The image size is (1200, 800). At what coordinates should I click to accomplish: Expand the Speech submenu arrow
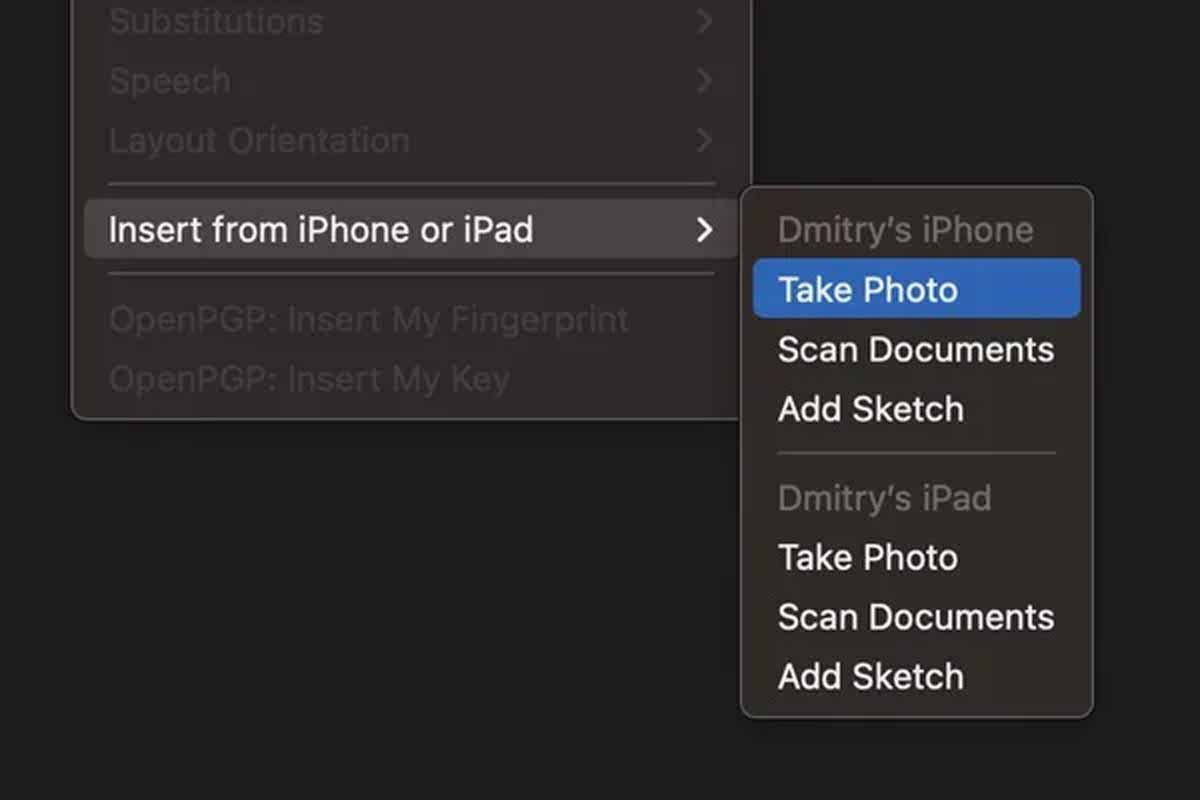[705, 81]
